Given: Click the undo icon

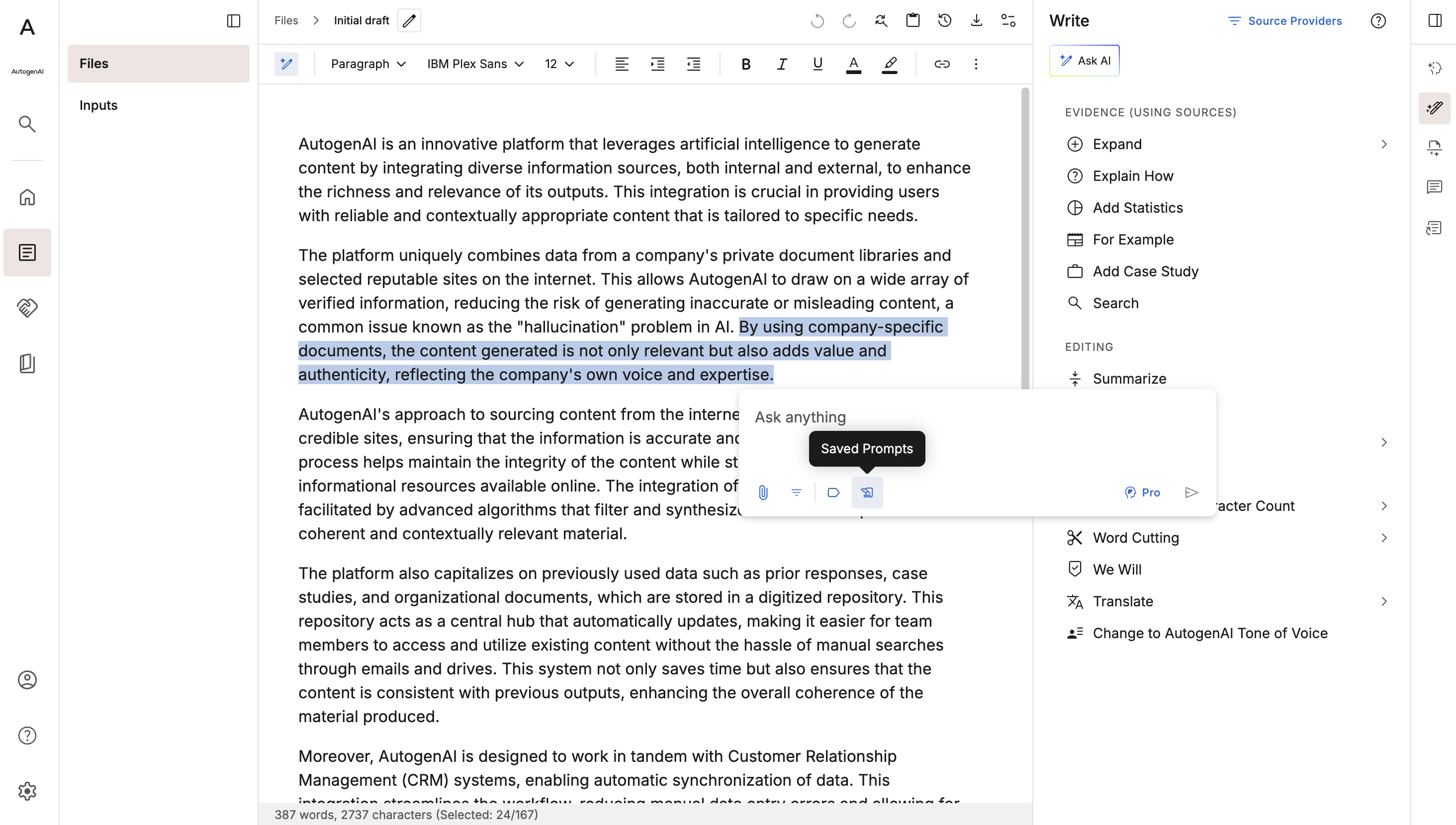Looking at the screenshot, I should coord(818,21).
